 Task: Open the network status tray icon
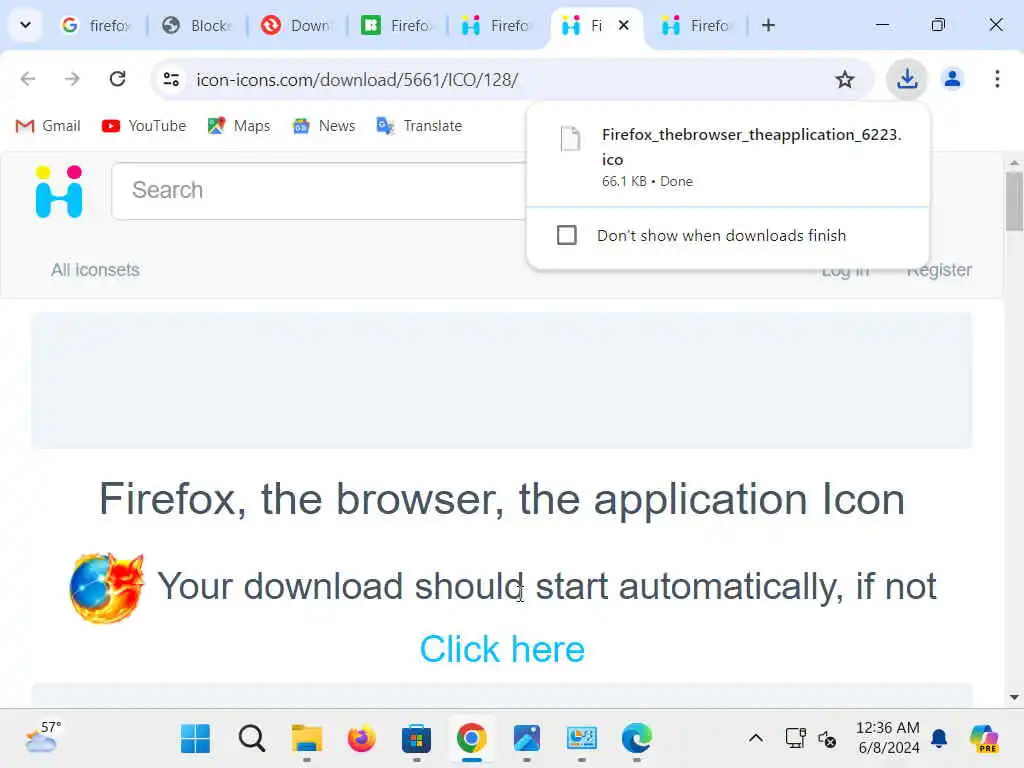coord(795,739)
